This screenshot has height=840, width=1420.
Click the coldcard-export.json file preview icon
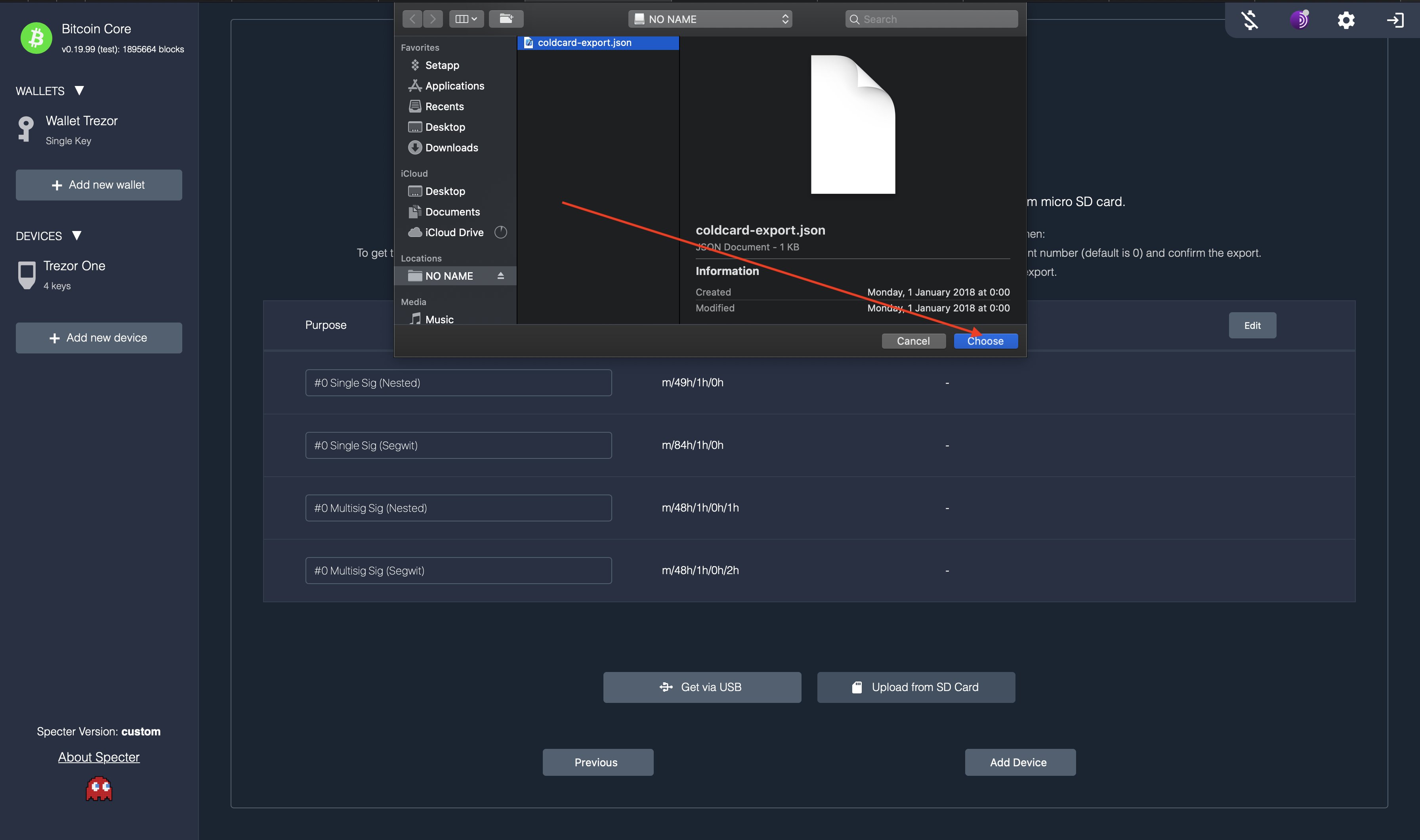click(853, 124)
